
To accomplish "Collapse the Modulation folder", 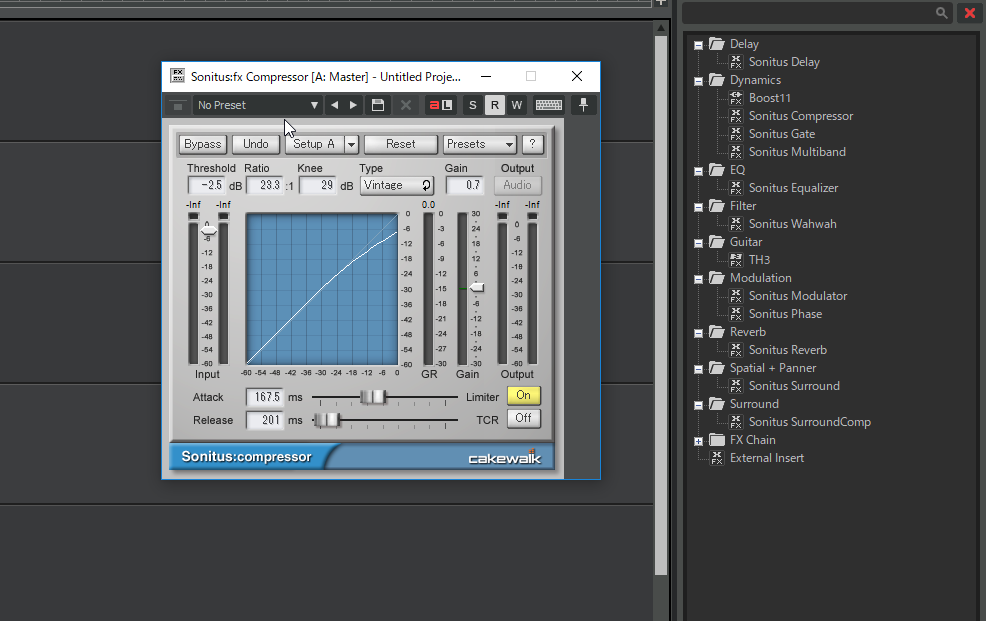I will 698,279.
